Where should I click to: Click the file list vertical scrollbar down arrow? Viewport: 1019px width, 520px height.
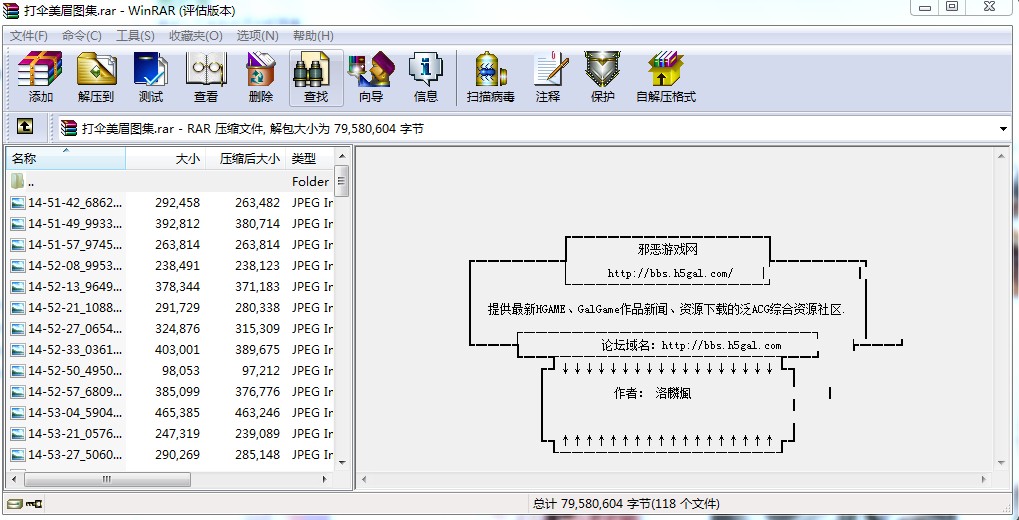(x=341, y=462)
